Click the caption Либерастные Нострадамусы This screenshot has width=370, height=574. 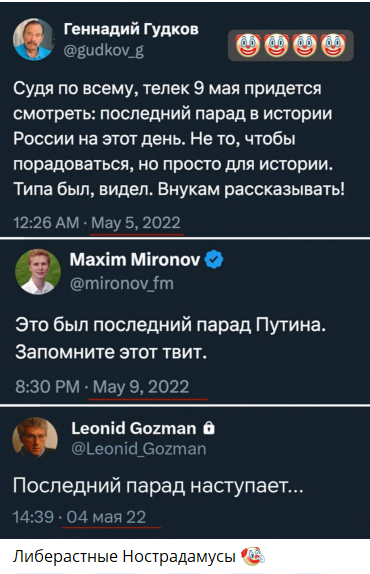point(124,556)
